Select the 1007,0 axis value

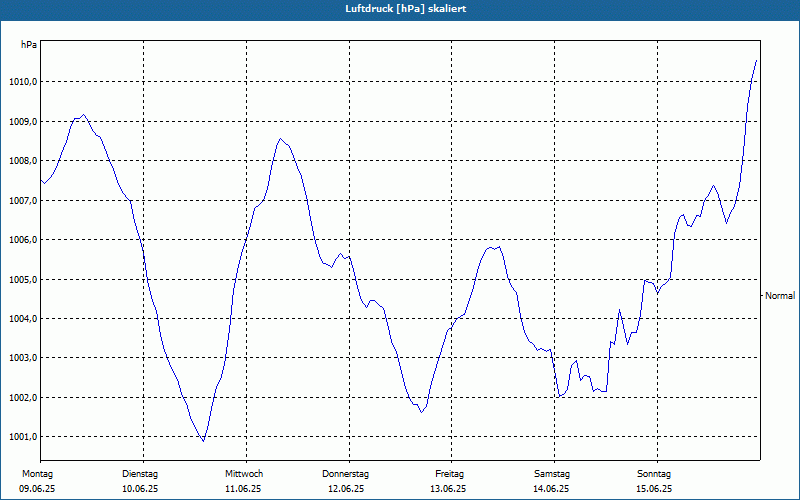23,201
